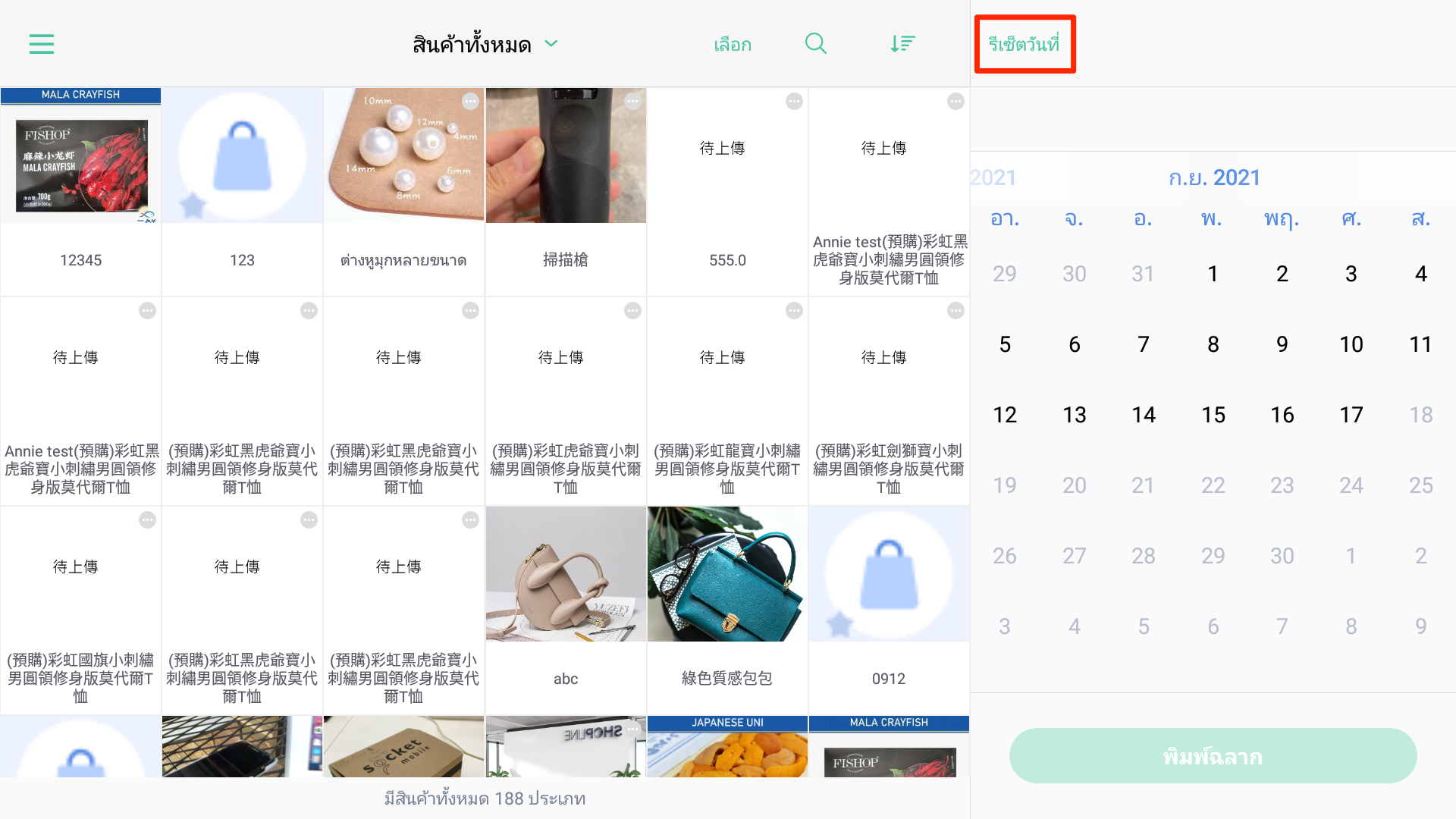Image resolution: width=1456 pixels, height=819 pixels.
Task: Select the greyed date 18
Action: coord(1420,415)
